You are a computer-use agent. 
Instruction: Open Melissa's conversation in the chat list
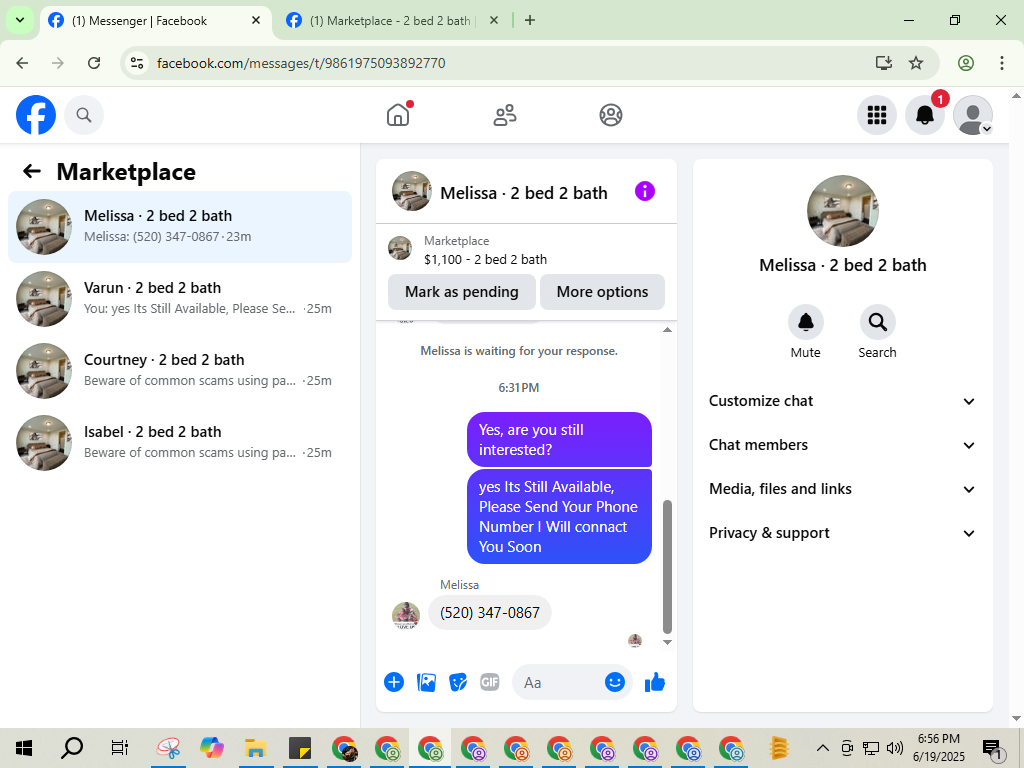[x=180, y=227]
